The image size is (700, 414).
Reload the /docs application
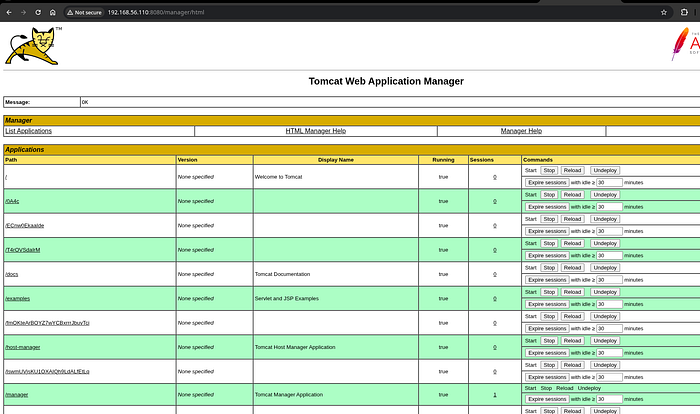[x=572, y=268]
